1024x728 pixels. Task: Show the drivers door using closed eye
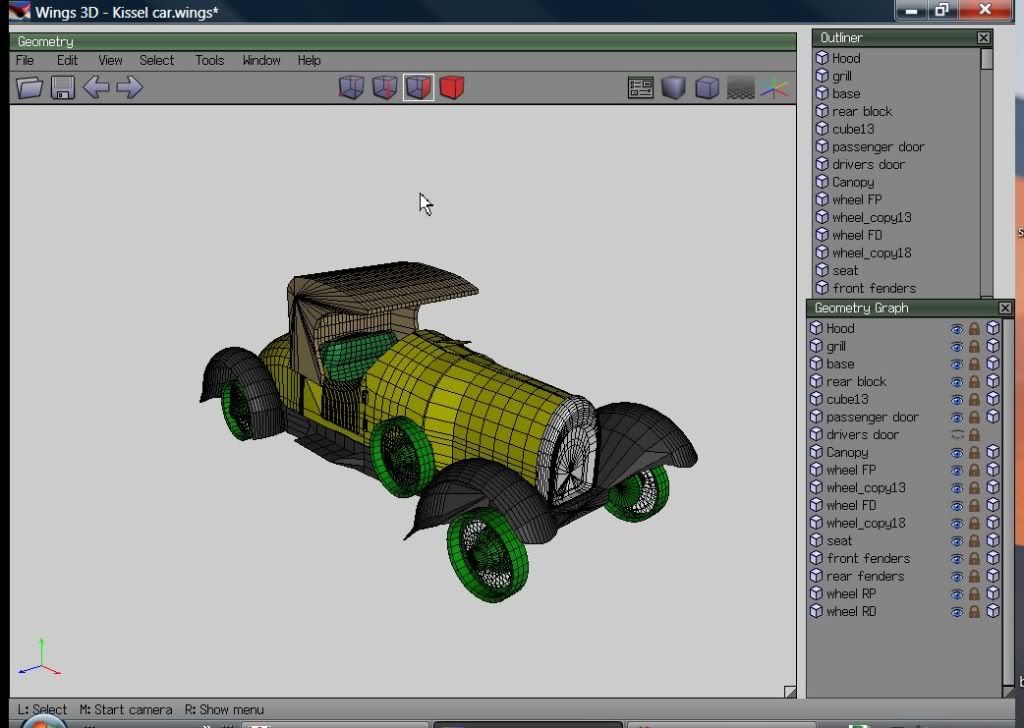tap(957, 435)
